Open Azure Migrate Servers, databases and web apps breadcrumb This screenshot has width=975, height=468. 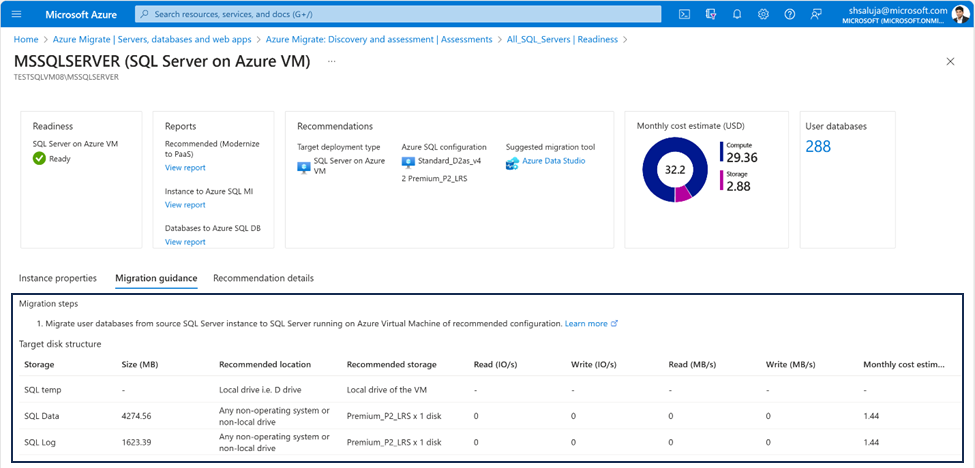152,39
